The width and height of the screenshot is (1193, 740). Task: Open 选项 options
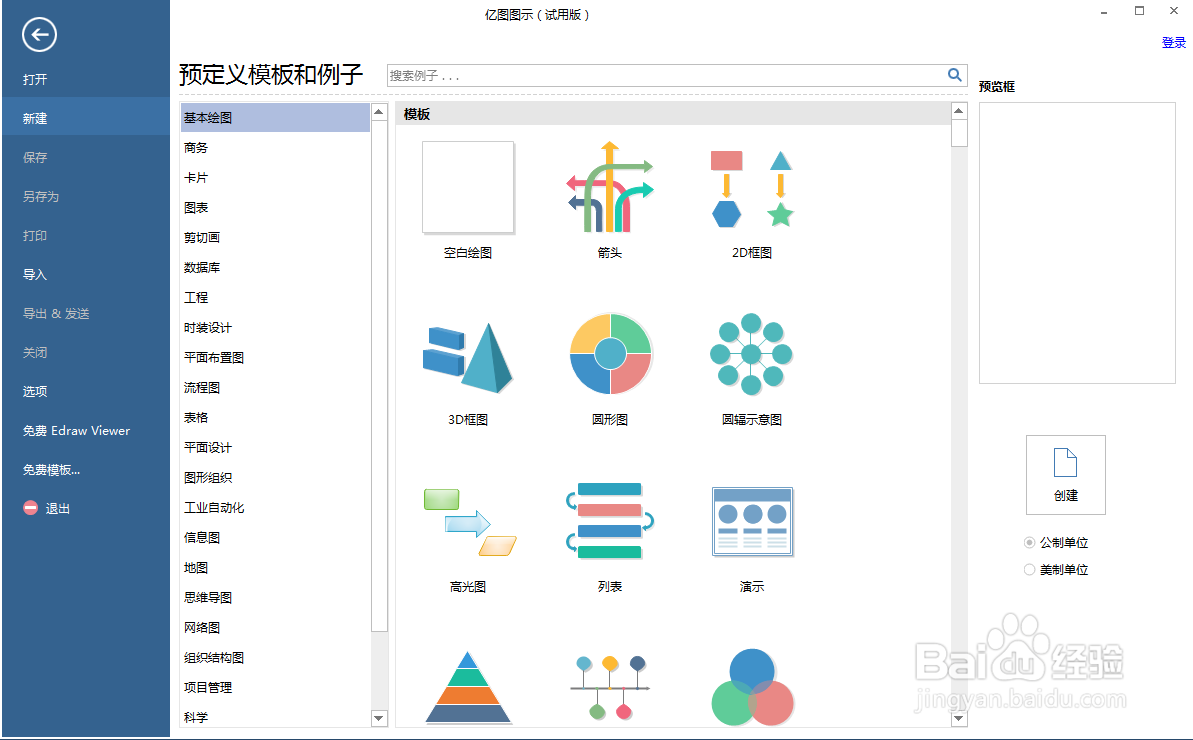pyautogui.click(x=35, y=392)
